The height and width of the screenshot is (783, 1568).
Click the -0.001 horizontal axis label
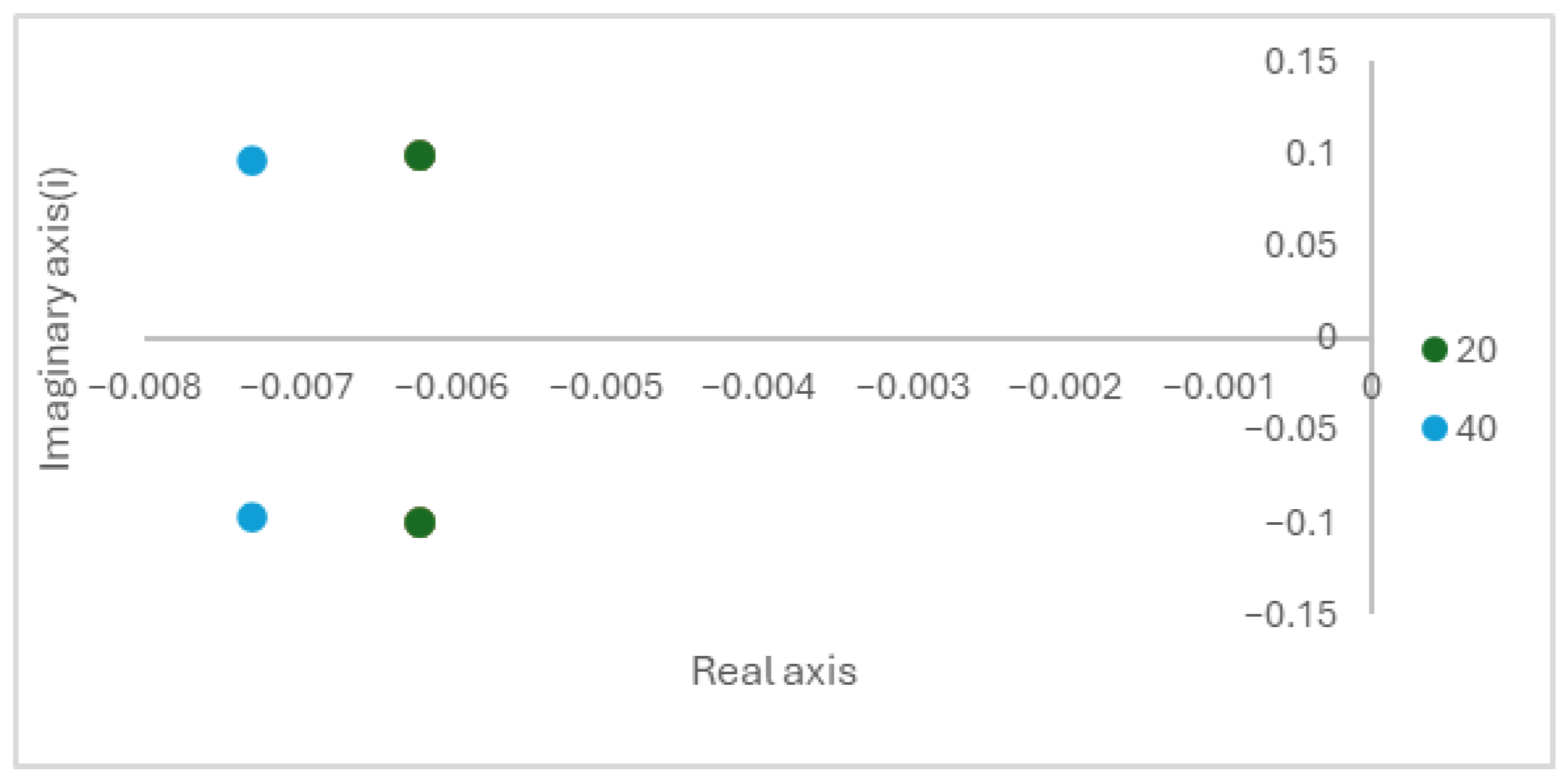(x=1219, y=387)
